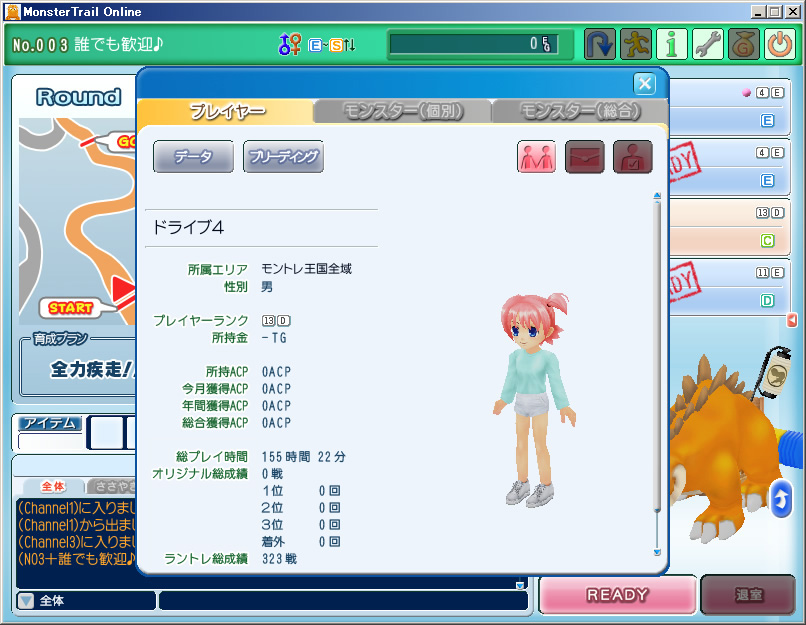Close the player info dialog

click(x=645, y=83)
